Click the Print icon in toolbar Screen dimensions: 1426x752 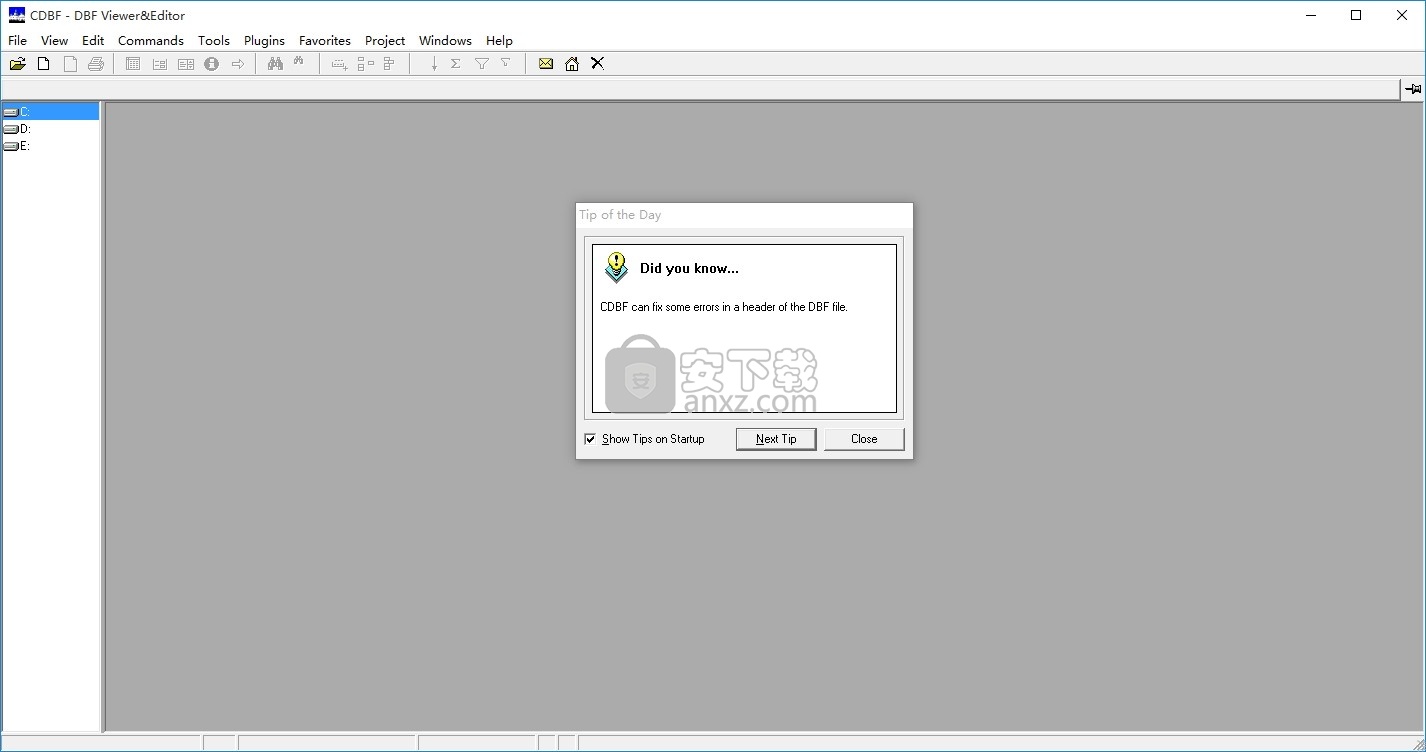(x=96, y=64)
